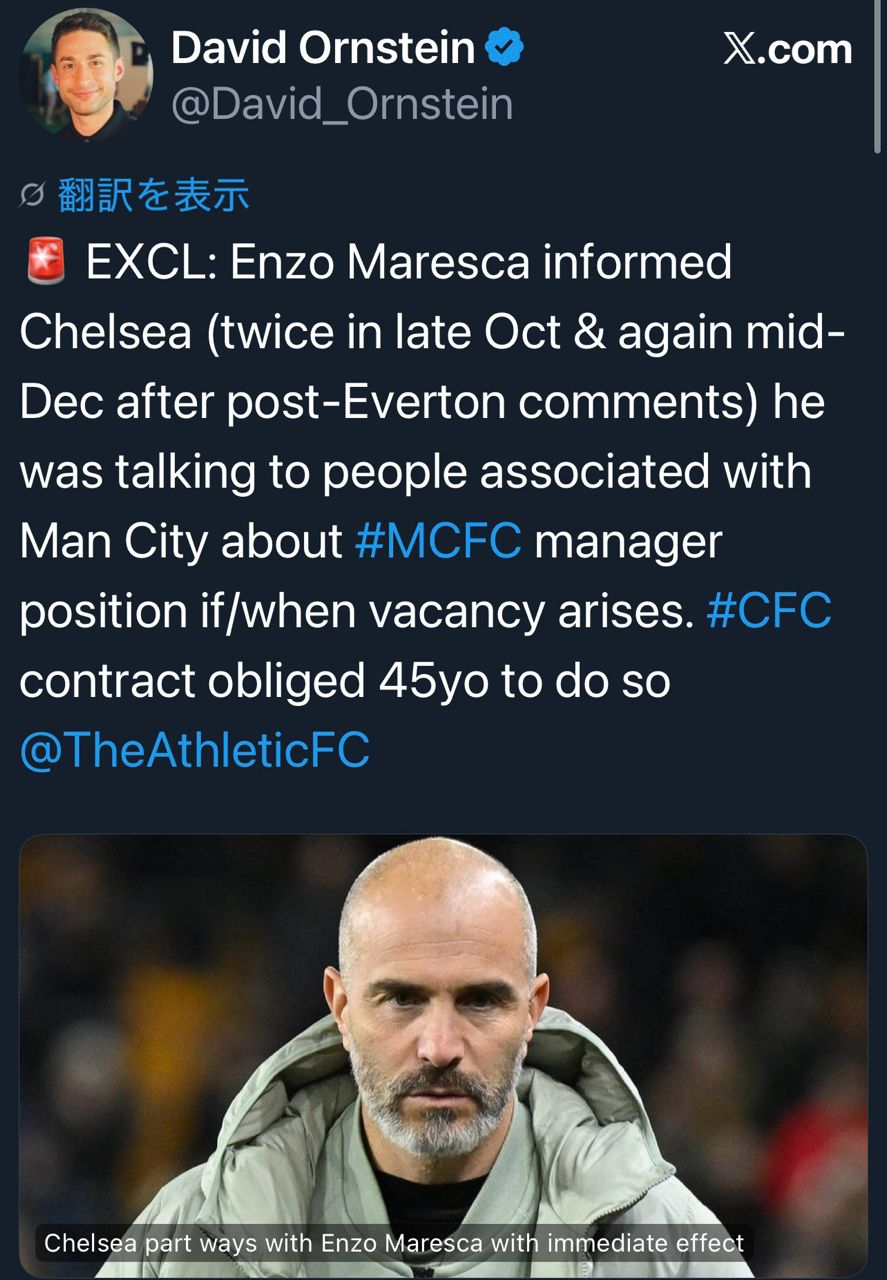The width and height of the screenshot is (887, 1280).
Task: Click the "Chelsea part ways" image caption
Action: [x=394, y=1243]
